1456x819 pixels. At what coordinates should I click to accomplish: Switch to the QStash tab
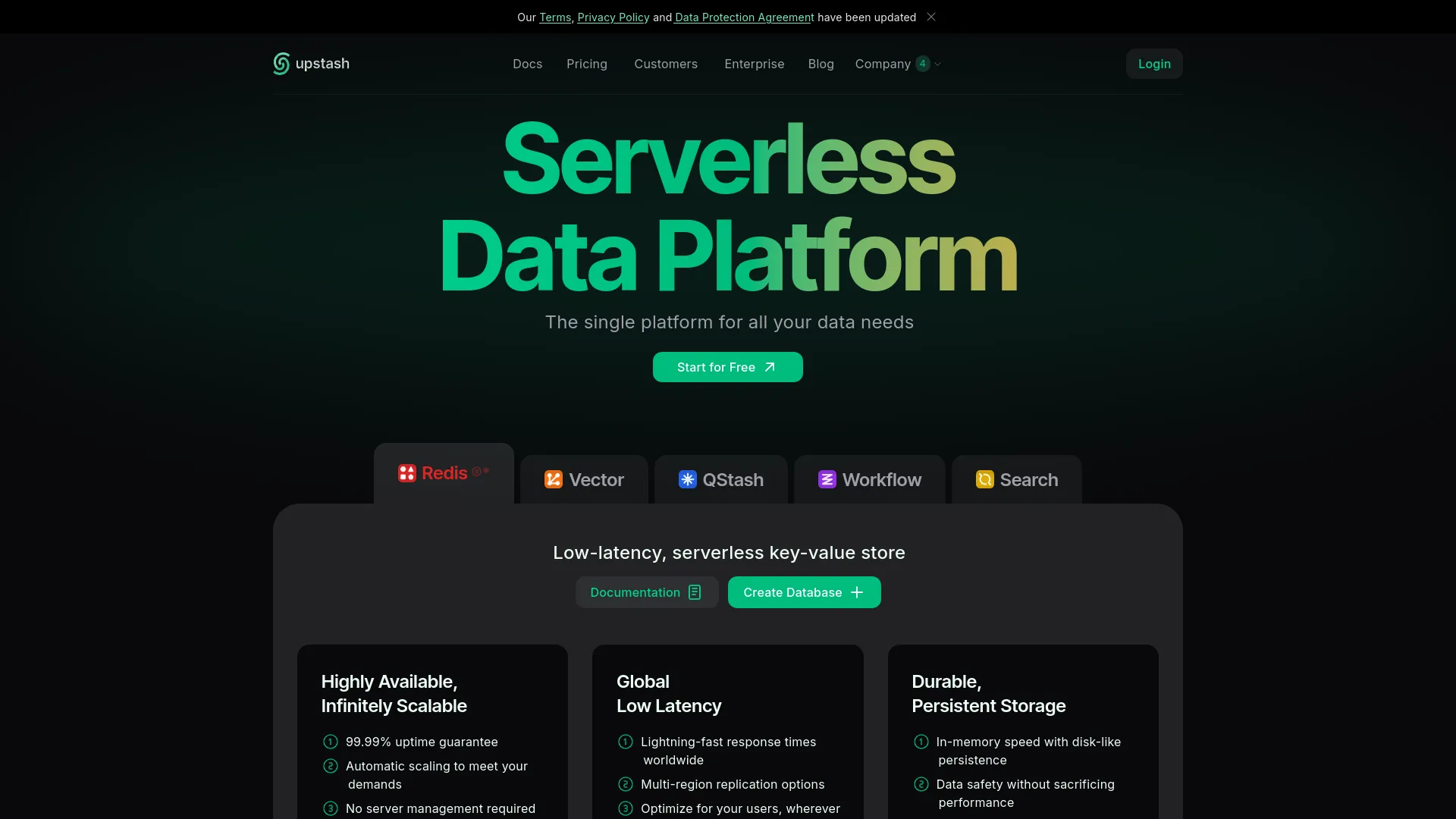click(721, 479)
